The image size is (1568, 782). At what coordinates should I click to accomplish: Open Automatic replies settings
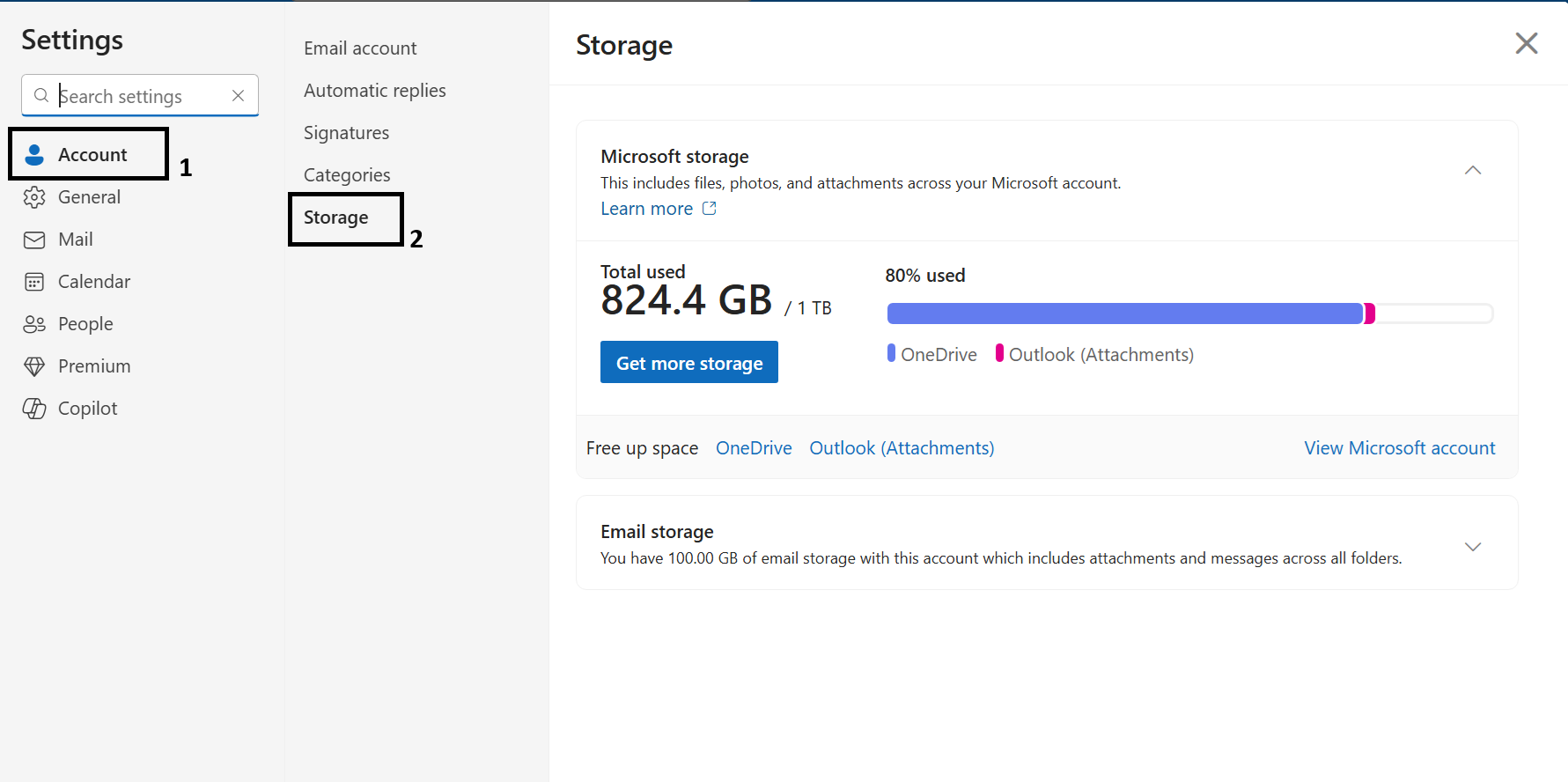pos(375,91)
